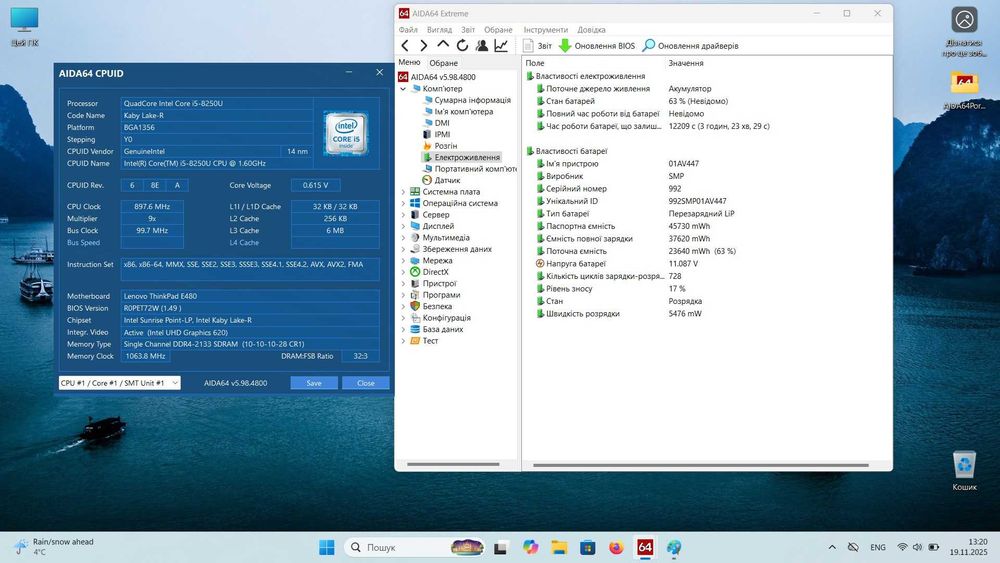Expand the Сервер node

tap(403, 215)
